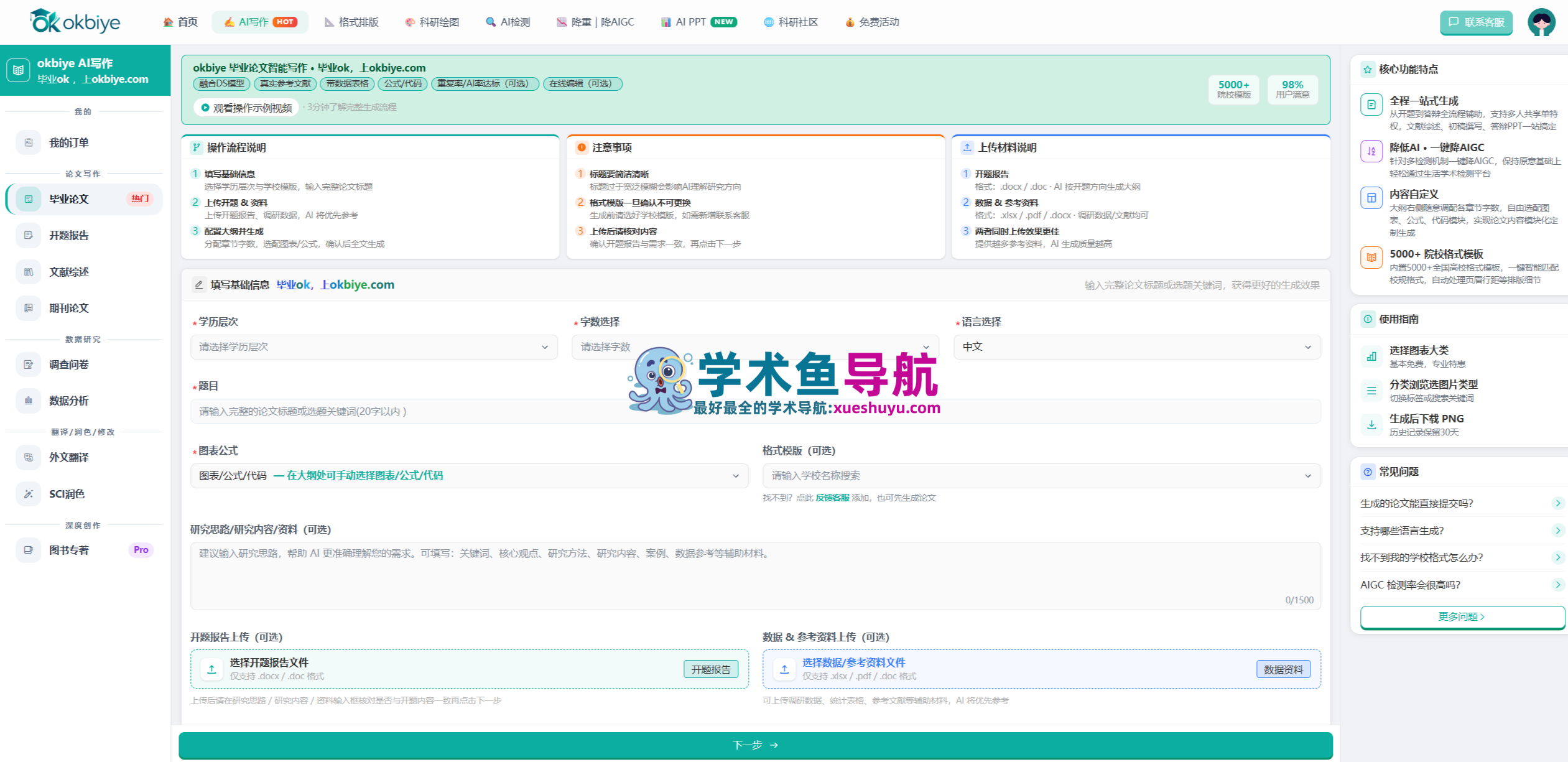This screenshot has width=1568, height=762.
Task: Click 选择开题报告文件 upload text
Action: click(269, 663)
